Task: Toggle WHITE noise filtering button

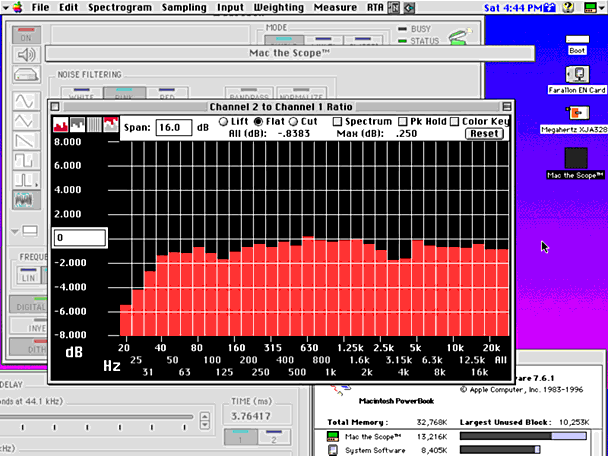Action: click(x=81, y=93)
